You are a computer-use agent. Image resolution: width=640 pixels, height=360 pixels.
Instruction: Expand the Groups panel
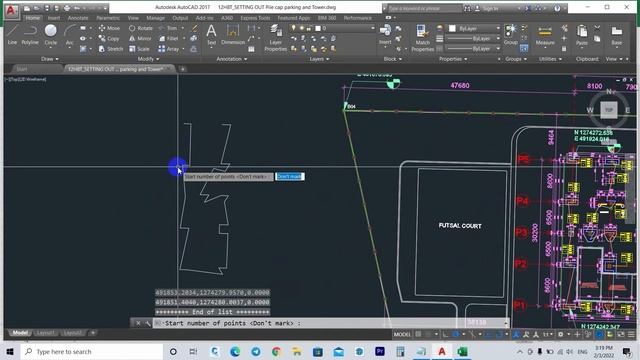[516, 59]
